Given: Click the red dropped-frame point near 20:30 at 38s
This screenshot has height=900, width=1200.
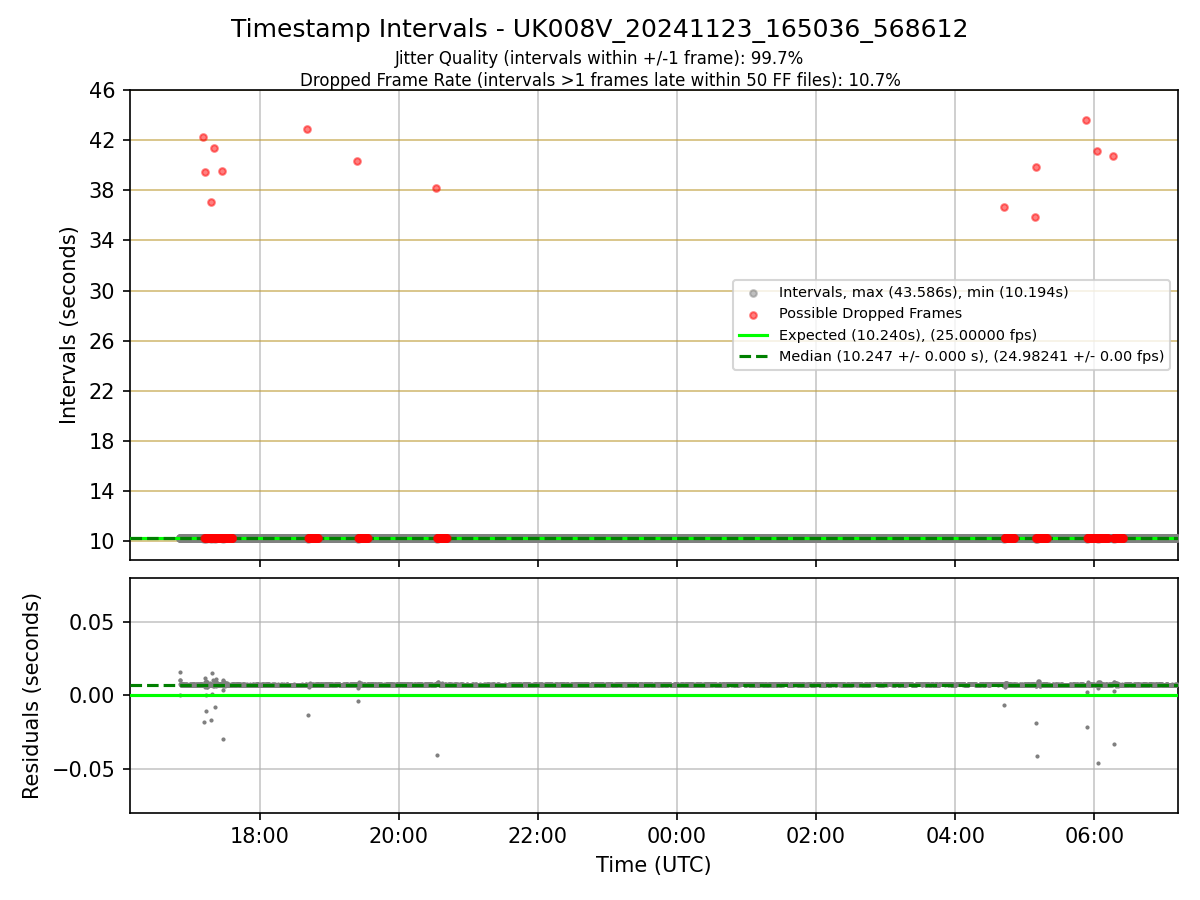Looking at the screenshot, I should (x=436, y=188).
